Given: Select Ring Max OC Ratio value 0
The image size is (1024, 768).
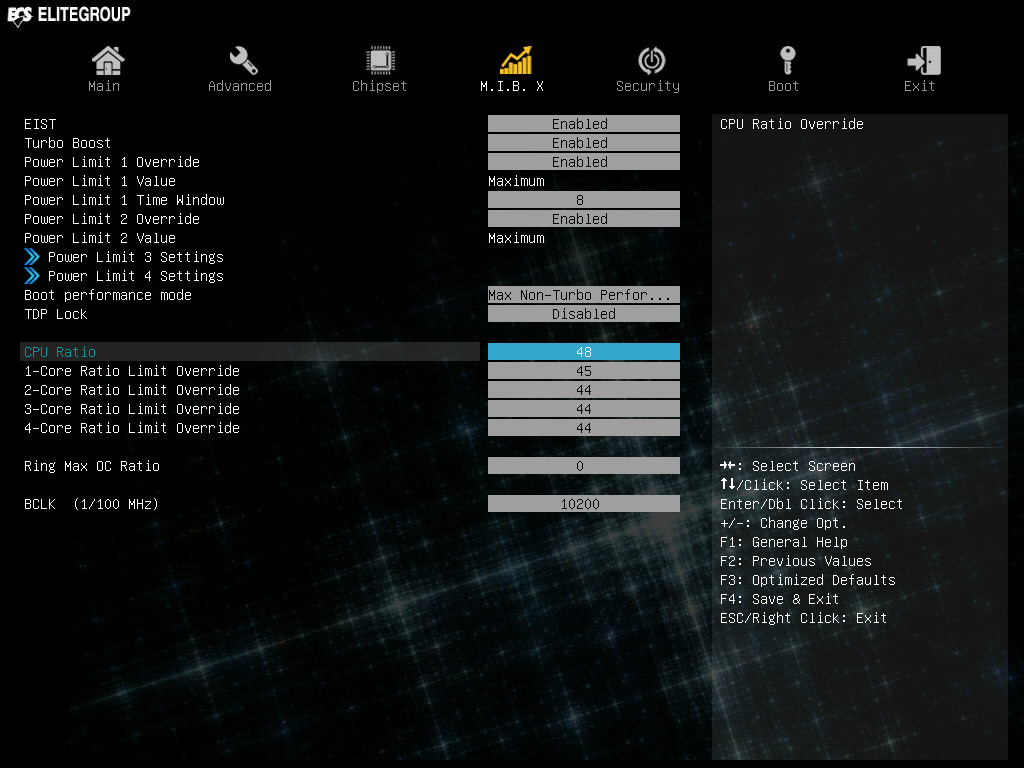Looking at the screenshot, I should (x=584, y=466).
